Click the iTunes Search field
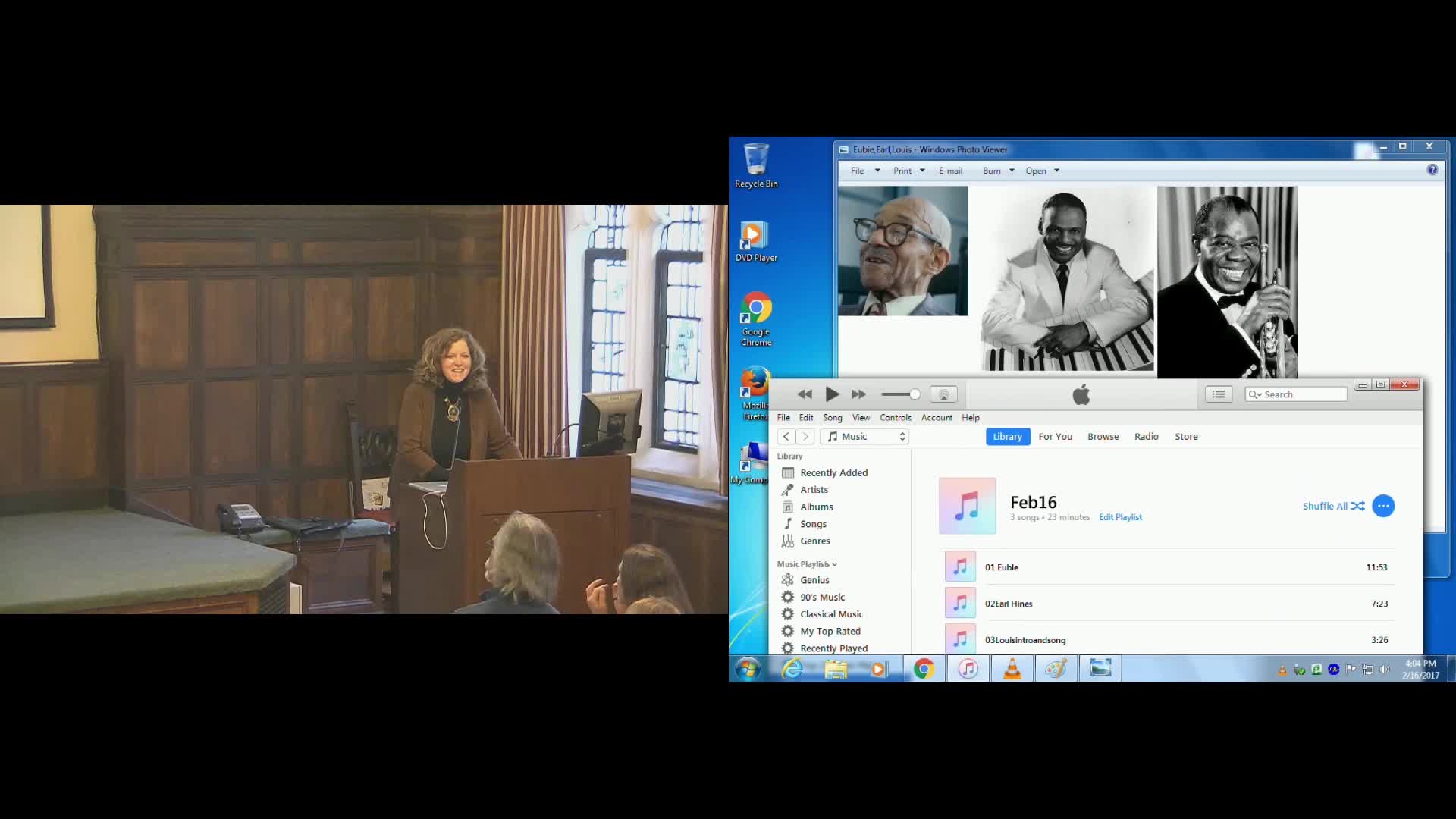This screenshot has width=1456, height=819. point(1296,394)
